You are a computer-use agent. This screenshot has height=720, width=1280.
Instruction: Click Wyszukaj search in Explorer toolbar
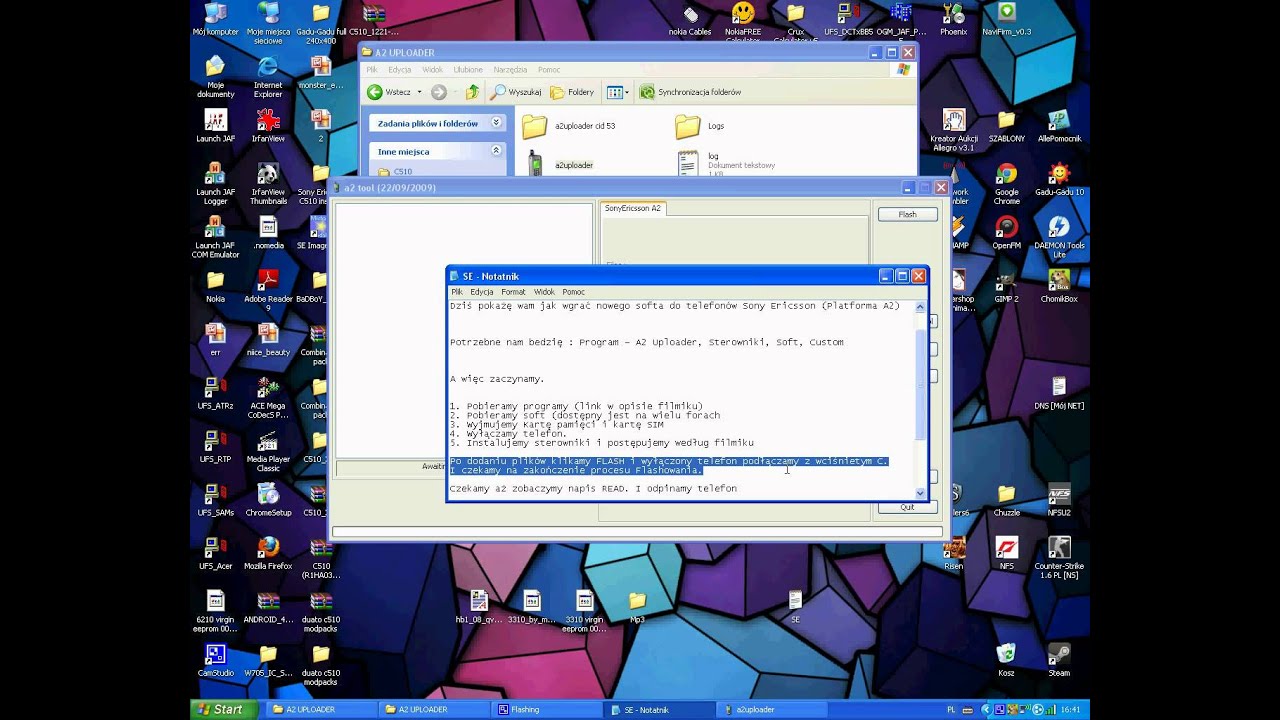tap(516, 92)
